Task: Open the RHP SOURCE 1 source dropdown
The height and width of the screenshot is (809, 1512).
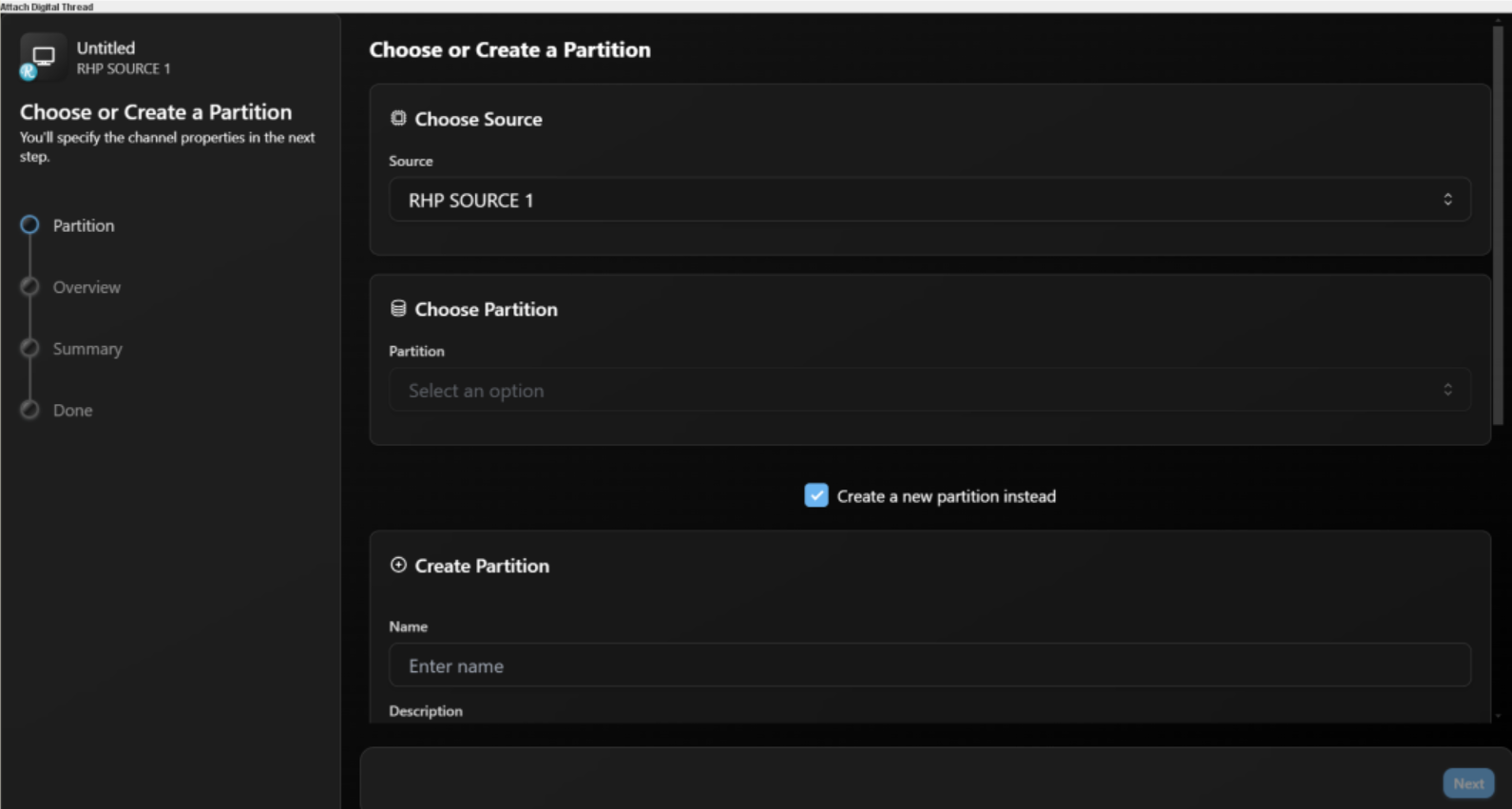Action: tap(928, 200)
